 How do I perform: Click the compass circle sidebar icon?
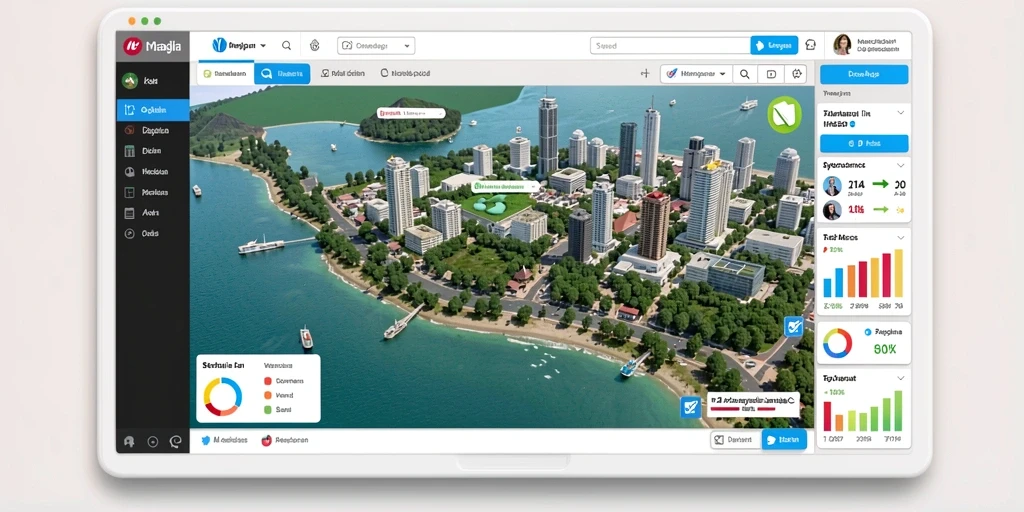pyautogui.click(x=129, y=233)
